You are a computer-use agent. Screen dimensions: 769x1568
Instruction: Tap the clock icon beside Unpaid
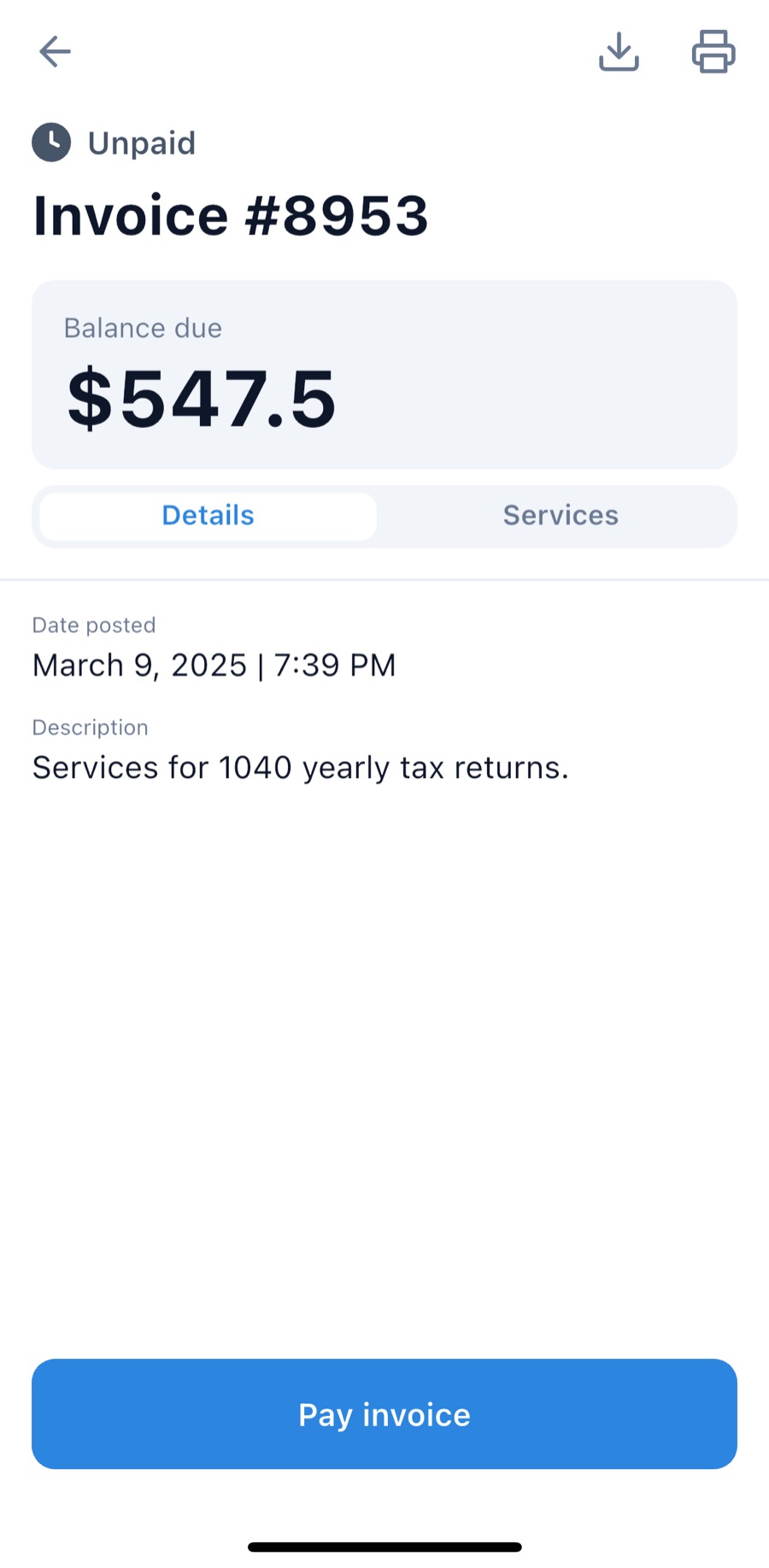click(51, 143)
